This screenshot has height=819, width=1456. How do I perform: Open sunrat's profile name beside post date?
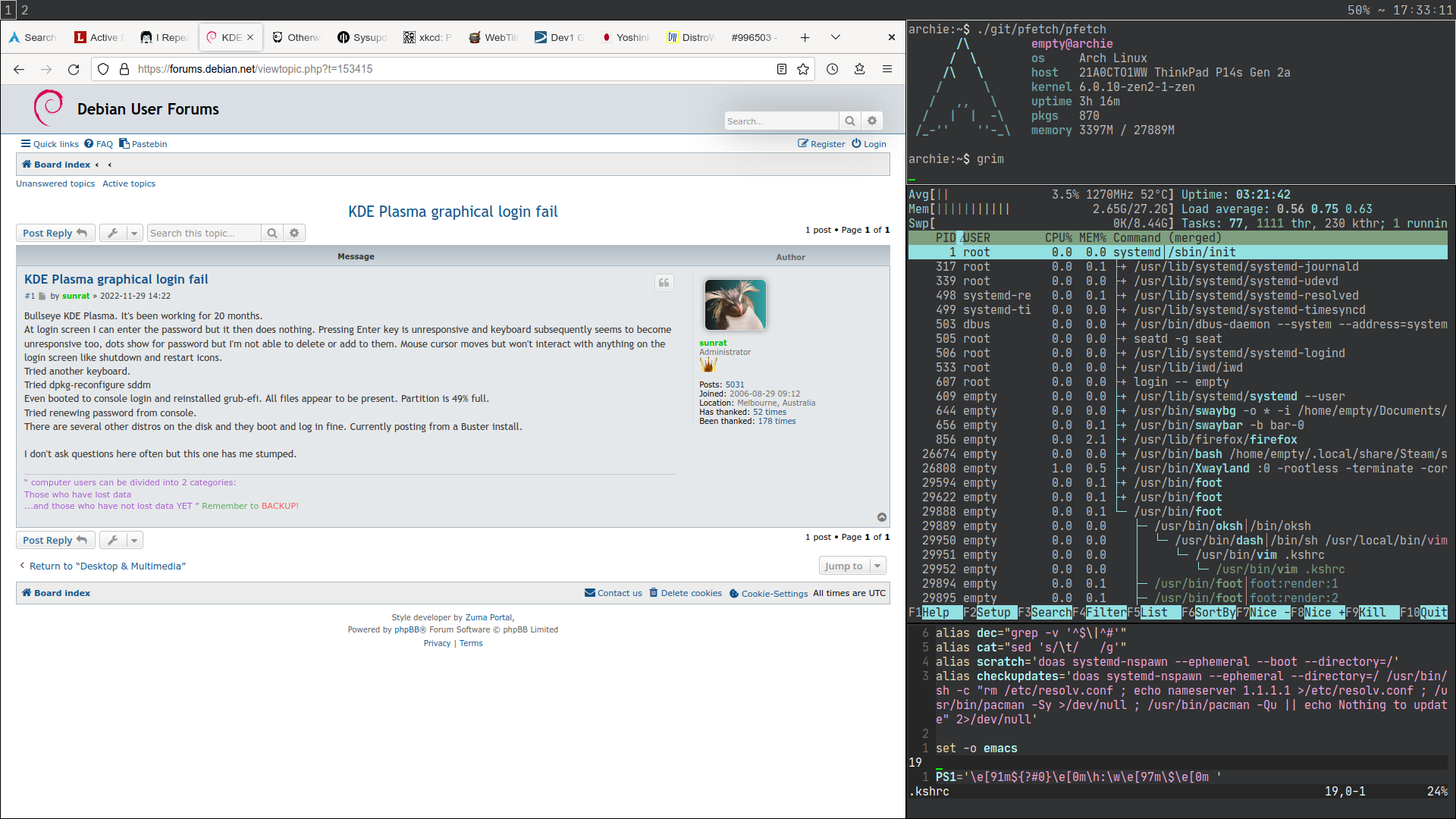pos(76,296)
